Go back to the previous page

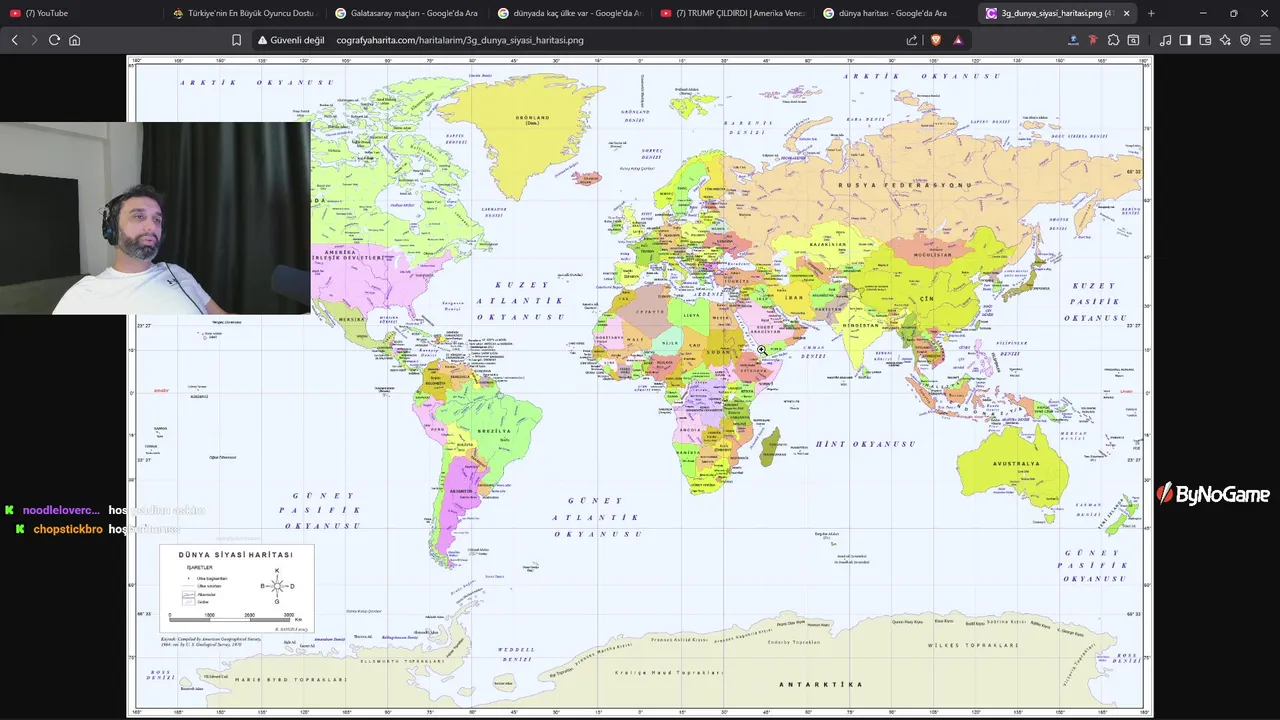[x=14, y=40]
